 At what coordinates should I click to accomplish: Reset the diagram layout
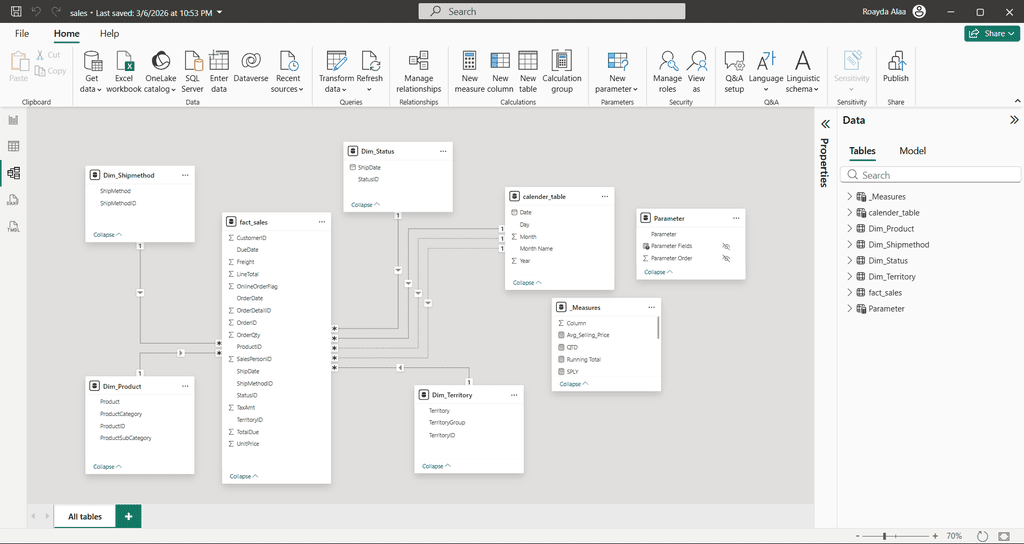click(x=982, y=536)
